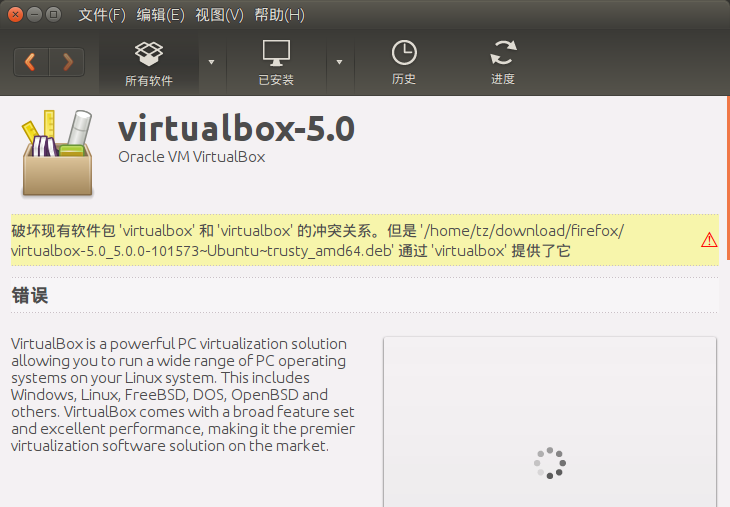Screen dimensions: 730x507
Task: Go forward with the right arrow button
Action: pyautogui.click(x=67, y=62)
